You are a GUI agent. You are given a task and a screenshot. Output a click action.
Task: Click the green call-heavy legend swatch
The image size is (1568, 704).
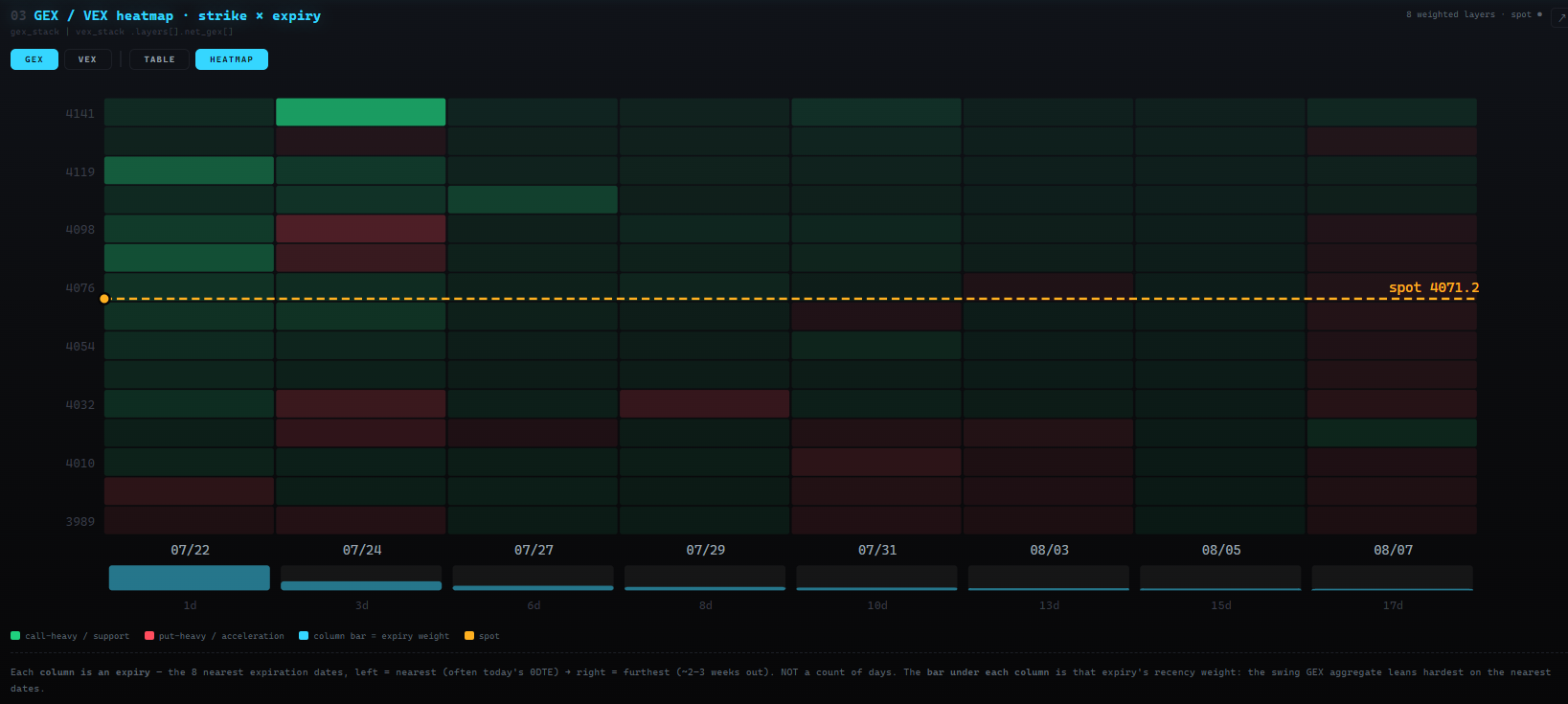point(15,636)
